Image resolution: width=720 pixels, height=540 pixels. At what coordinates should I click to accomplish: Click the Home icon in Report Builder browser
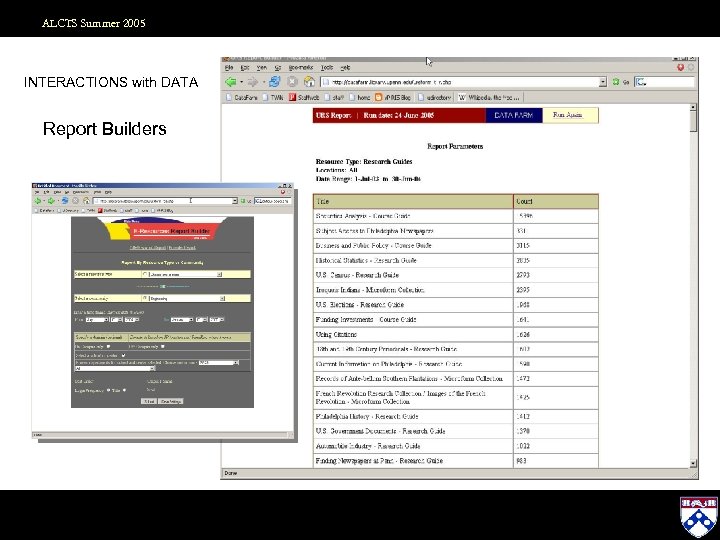click(x=86, y=201)
